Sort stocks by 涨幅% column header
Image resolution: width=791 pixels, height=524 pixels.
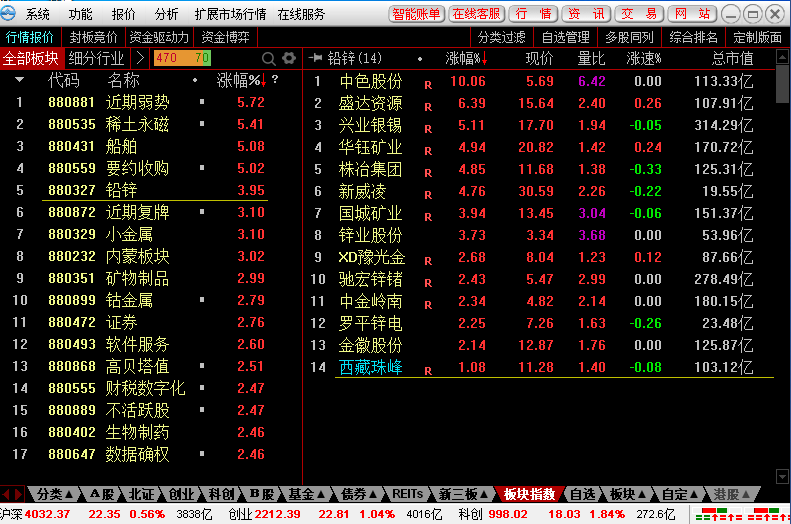pyautogui.click(x=466, y=59)
